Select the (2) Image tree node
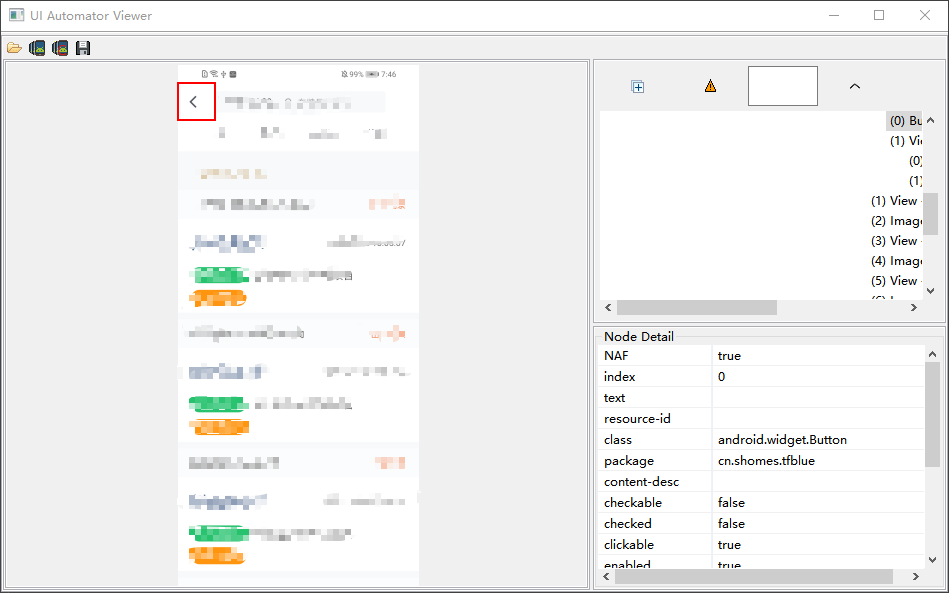 (x=896, y=221)
